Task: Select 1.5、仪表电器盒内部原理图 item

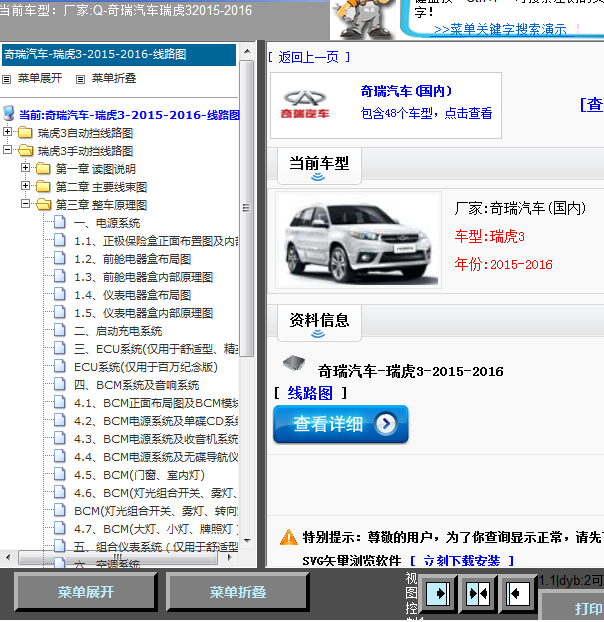Action: pos(144,313)
